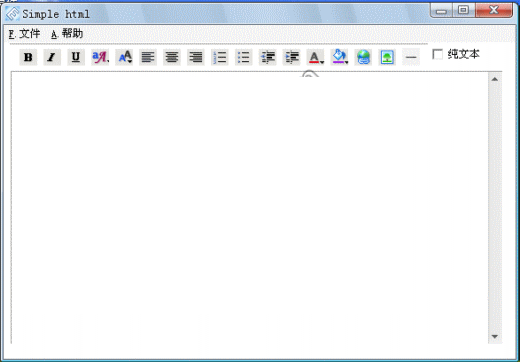Maximize the Simple html window
This screenshot has width=520, height=362.
[463, 11]
